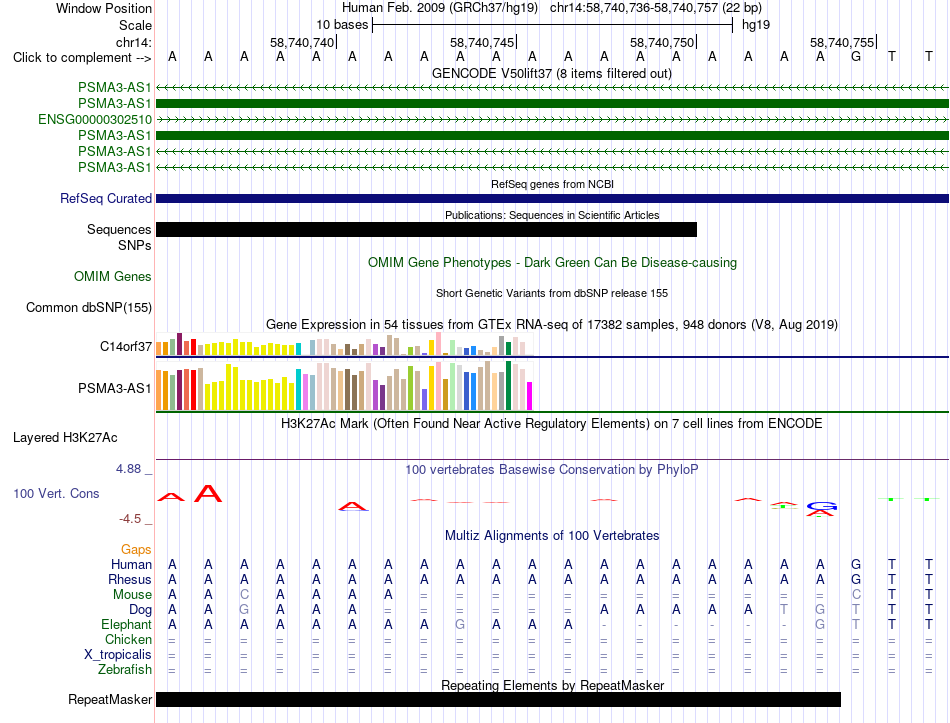
Task: Select the 'Mouse' alignment row label
Action: 132,595
